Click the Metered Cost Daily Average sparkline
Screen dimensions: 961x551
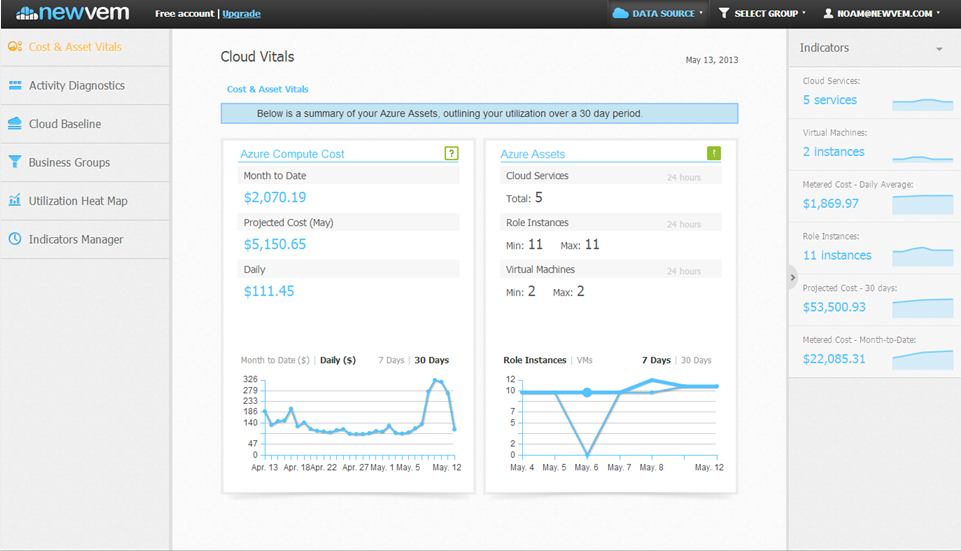tap(922, 204)
